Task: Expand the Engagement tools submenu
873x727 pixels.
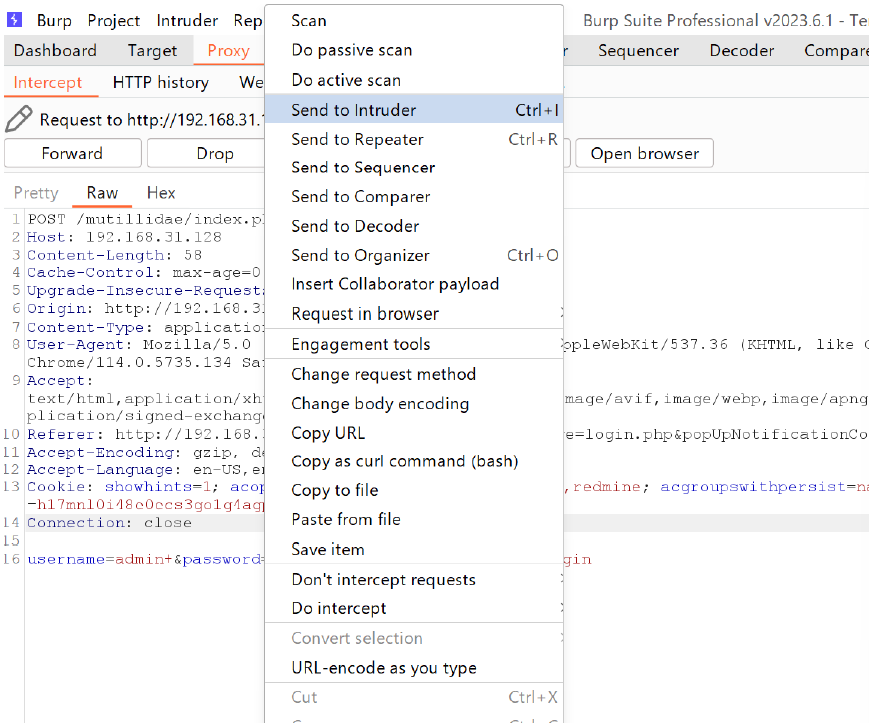Action: tap(414, 344)
